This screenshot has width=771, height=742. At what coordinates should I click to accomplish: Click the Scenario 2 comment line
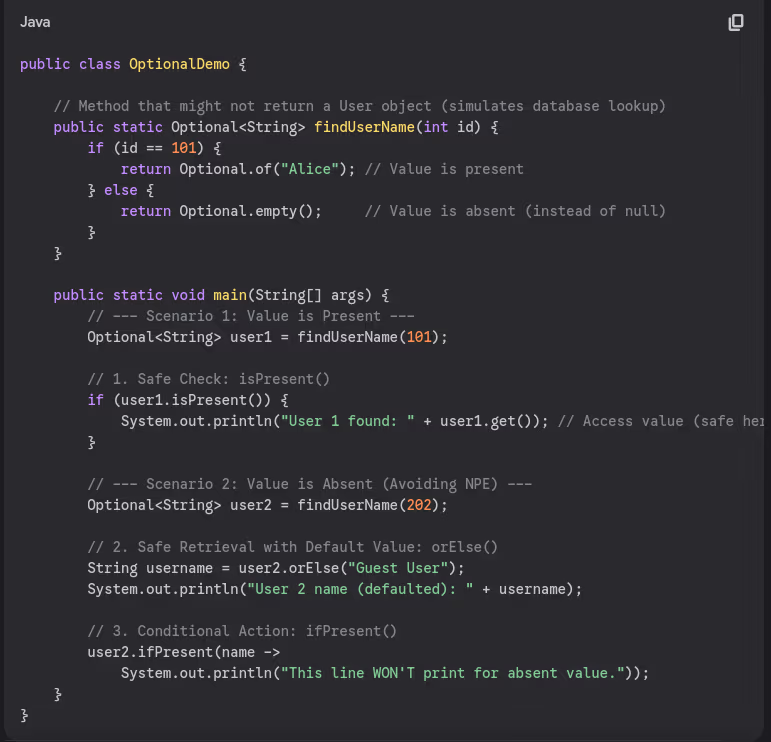[x=310, y=484]
